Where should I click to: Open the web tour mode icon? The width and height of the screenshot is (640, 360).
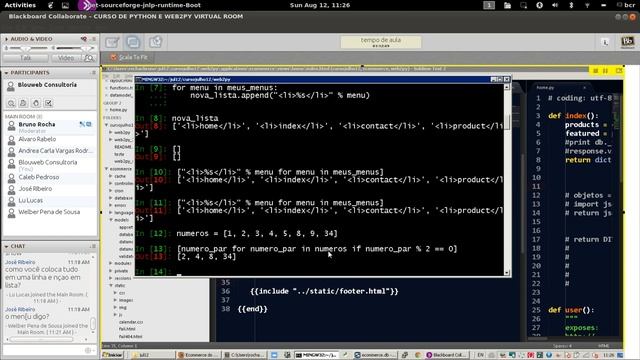[x=155, y=42]
